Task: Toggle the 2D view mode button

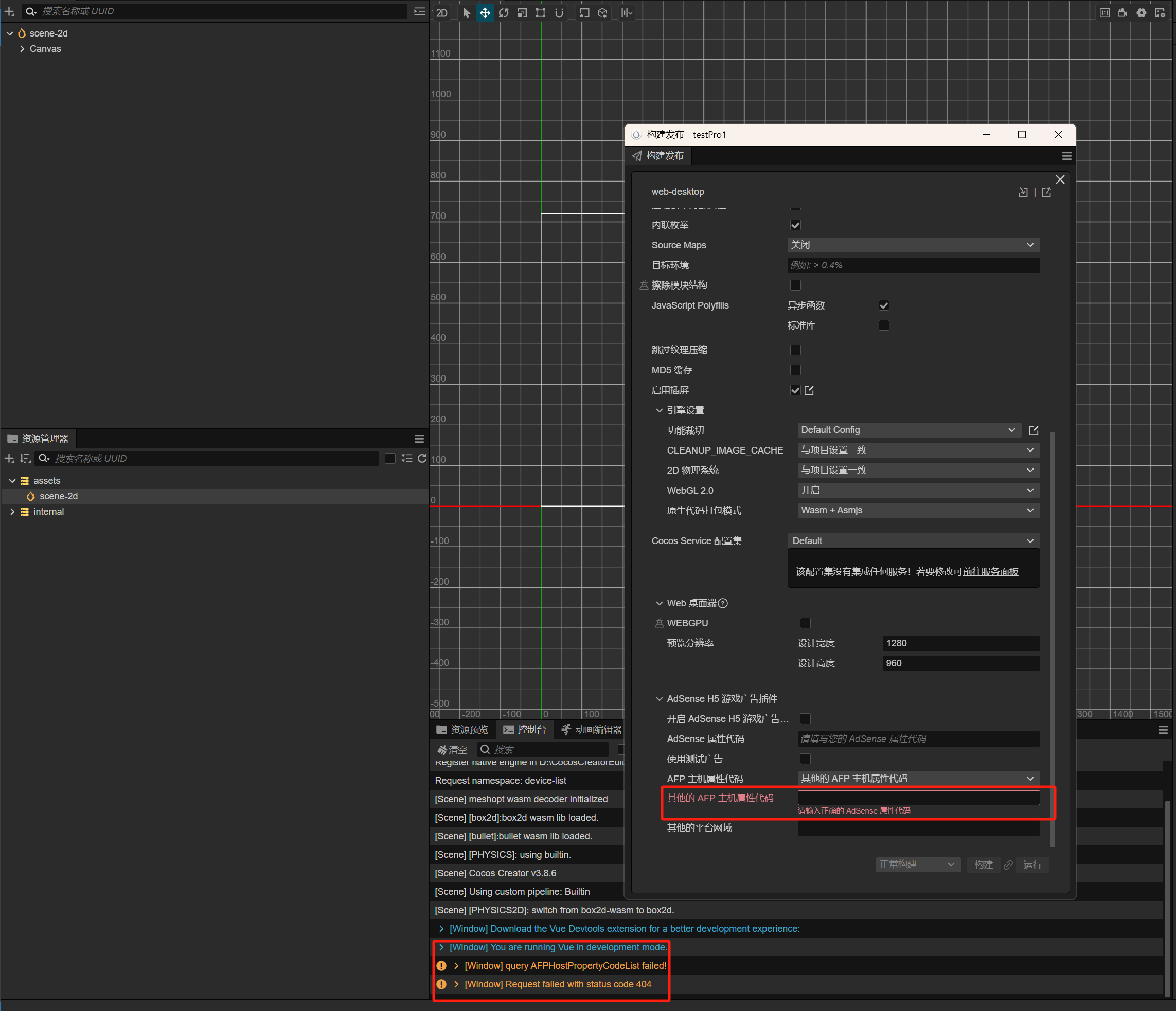Action: coord(442,13)
